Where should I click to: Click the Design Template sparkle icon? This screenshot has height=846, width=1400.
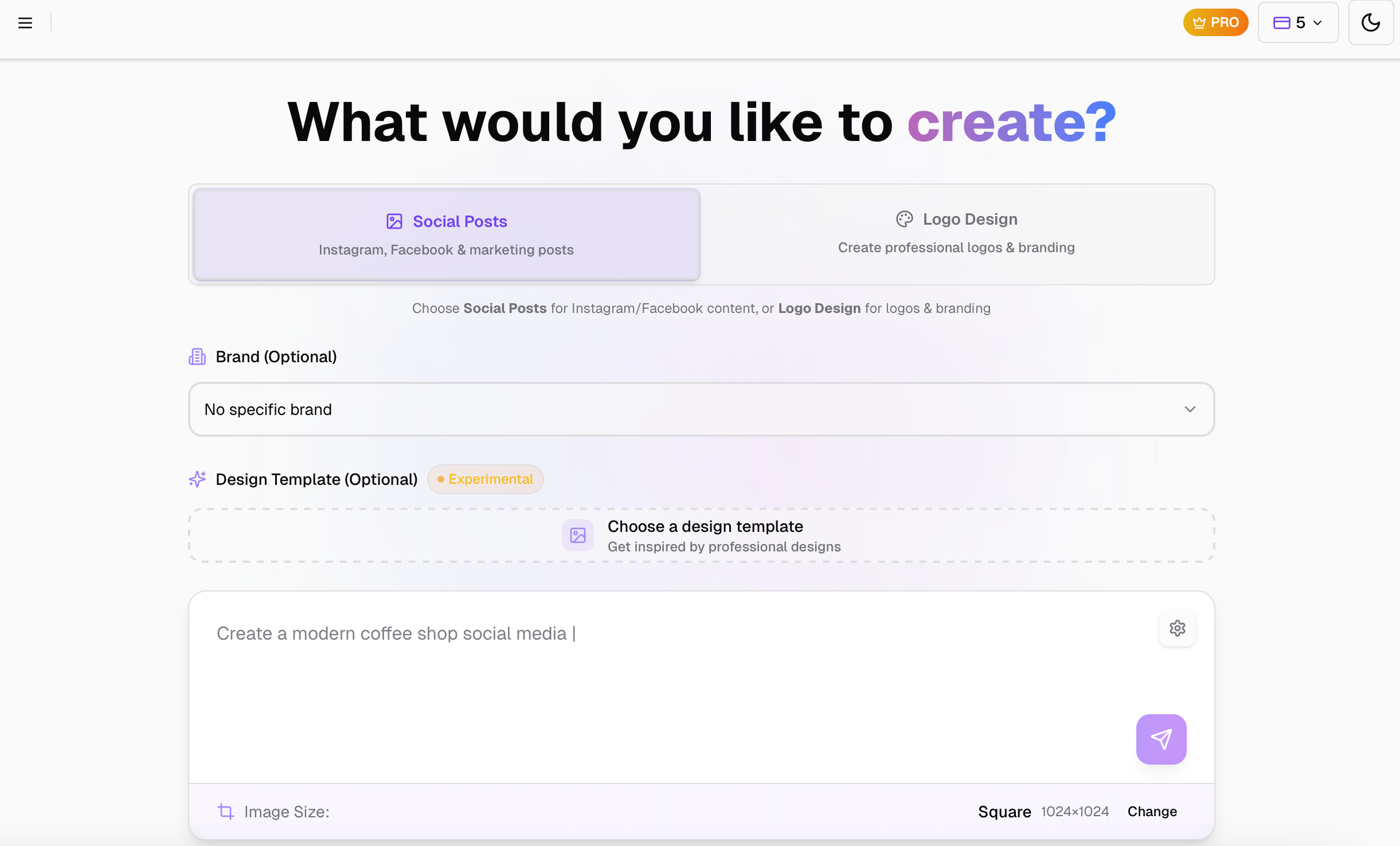197,479
